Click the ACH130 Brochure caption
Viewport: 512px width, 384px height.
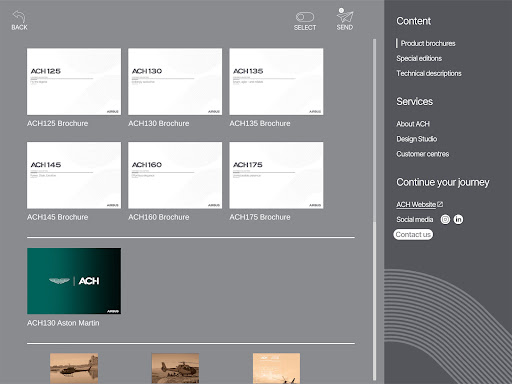(x=159, y=123)
